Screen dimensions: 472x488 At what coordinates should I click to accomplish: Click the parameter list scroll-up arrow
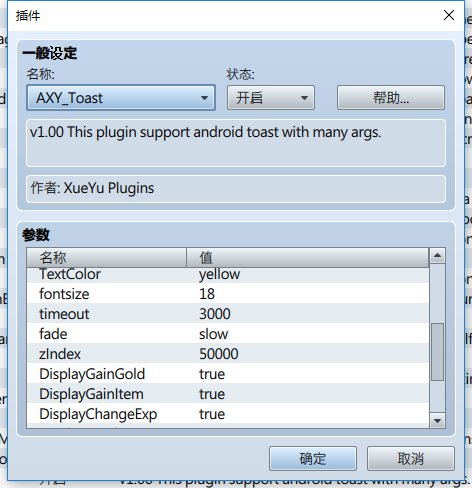pyautogui.click(x=437, y=256)
